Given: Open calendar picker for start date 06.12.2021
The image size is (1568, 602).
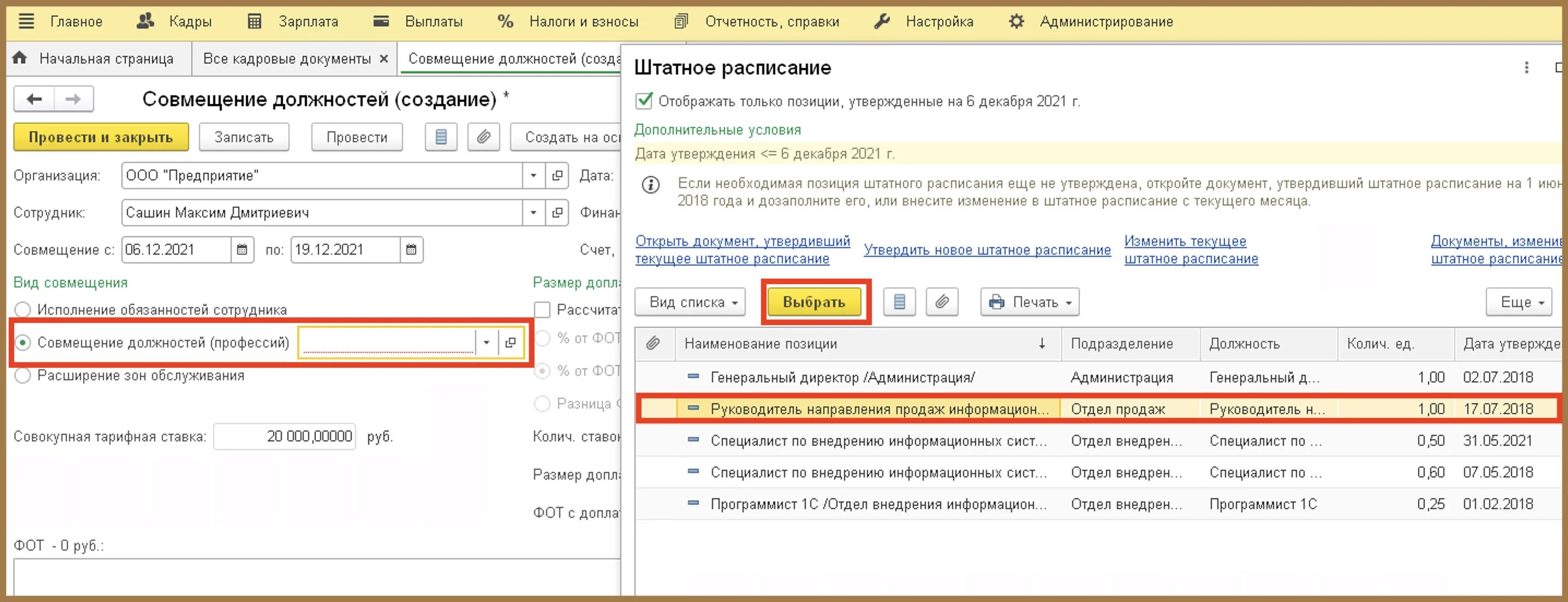Looking at the screenshot, I should (x=242, y=250).
